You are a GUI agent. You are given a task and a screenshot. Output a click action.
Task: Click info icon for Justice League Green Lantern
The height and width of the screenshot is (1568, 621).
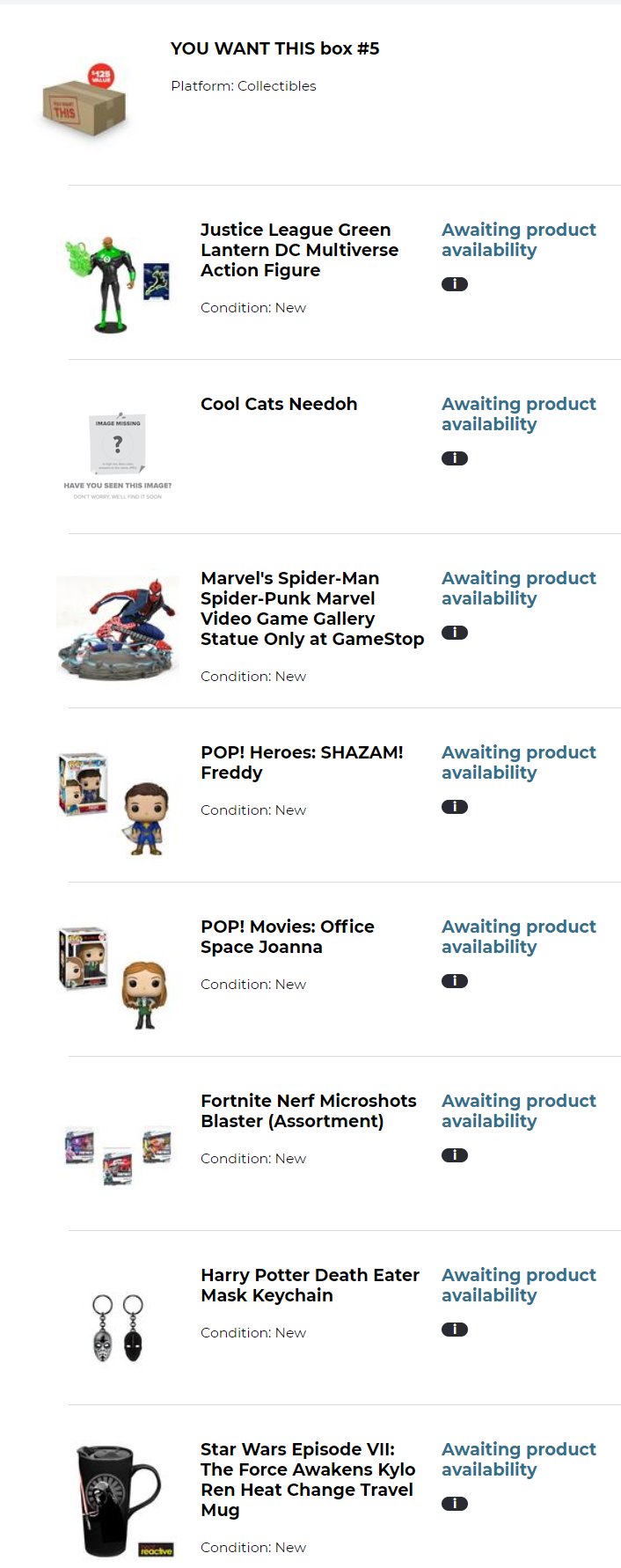[455, 284]
